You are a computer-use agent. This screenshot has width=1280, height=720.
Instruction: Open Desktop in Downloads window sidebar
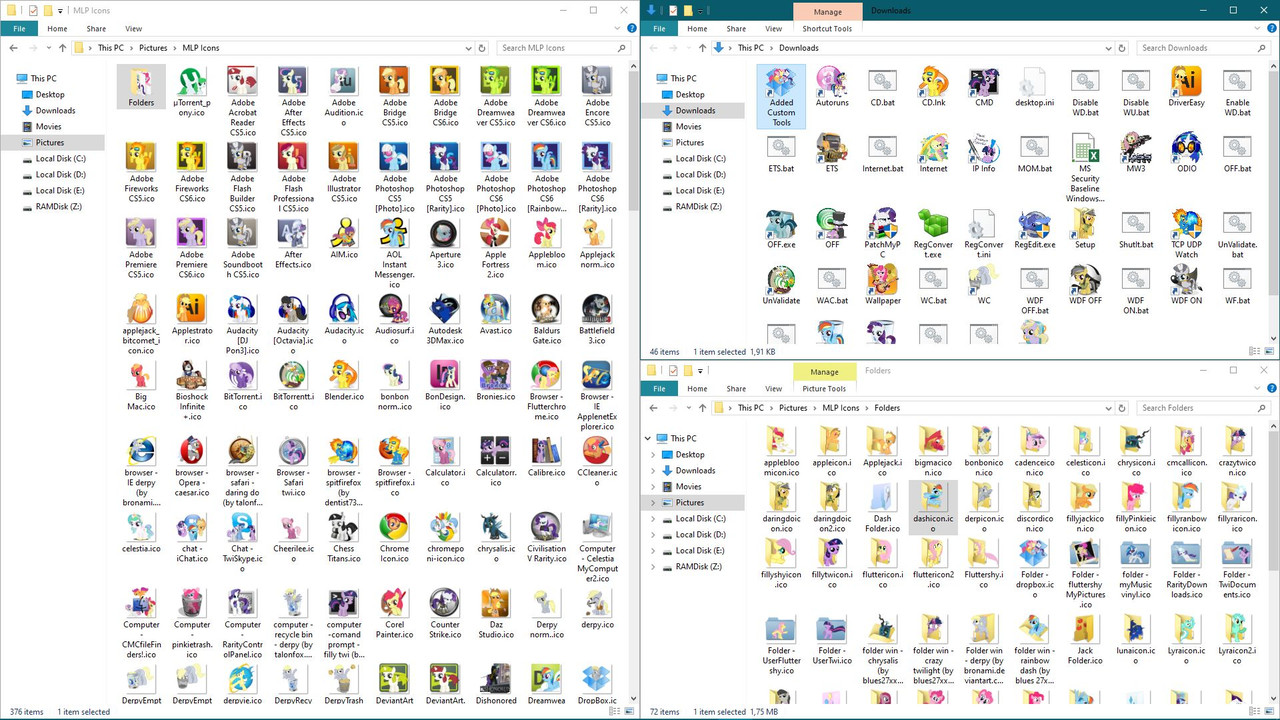coord(689,94)
